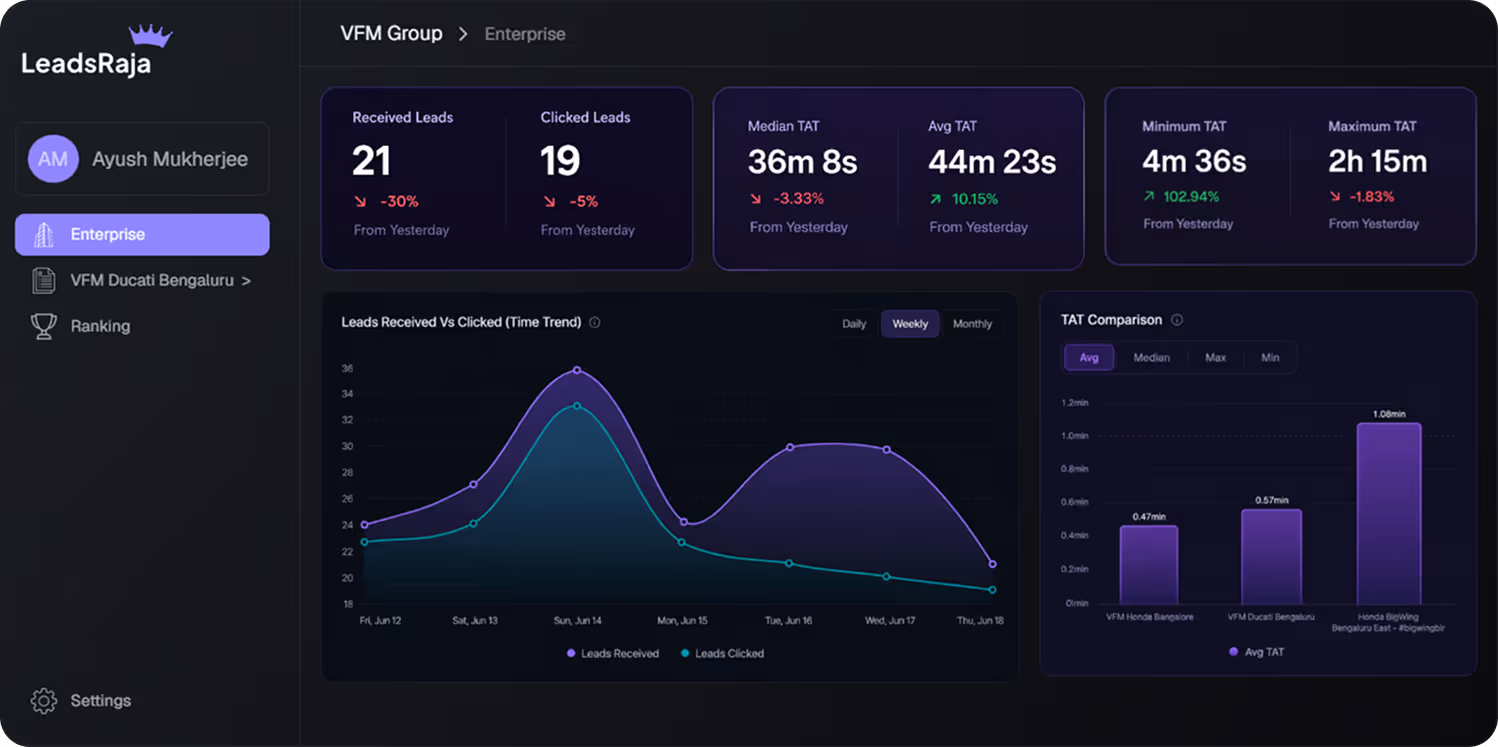Viewport: 1498px width, 747px height.
Task: Click the Settings gear icon
Action: (x=44, y=701)
